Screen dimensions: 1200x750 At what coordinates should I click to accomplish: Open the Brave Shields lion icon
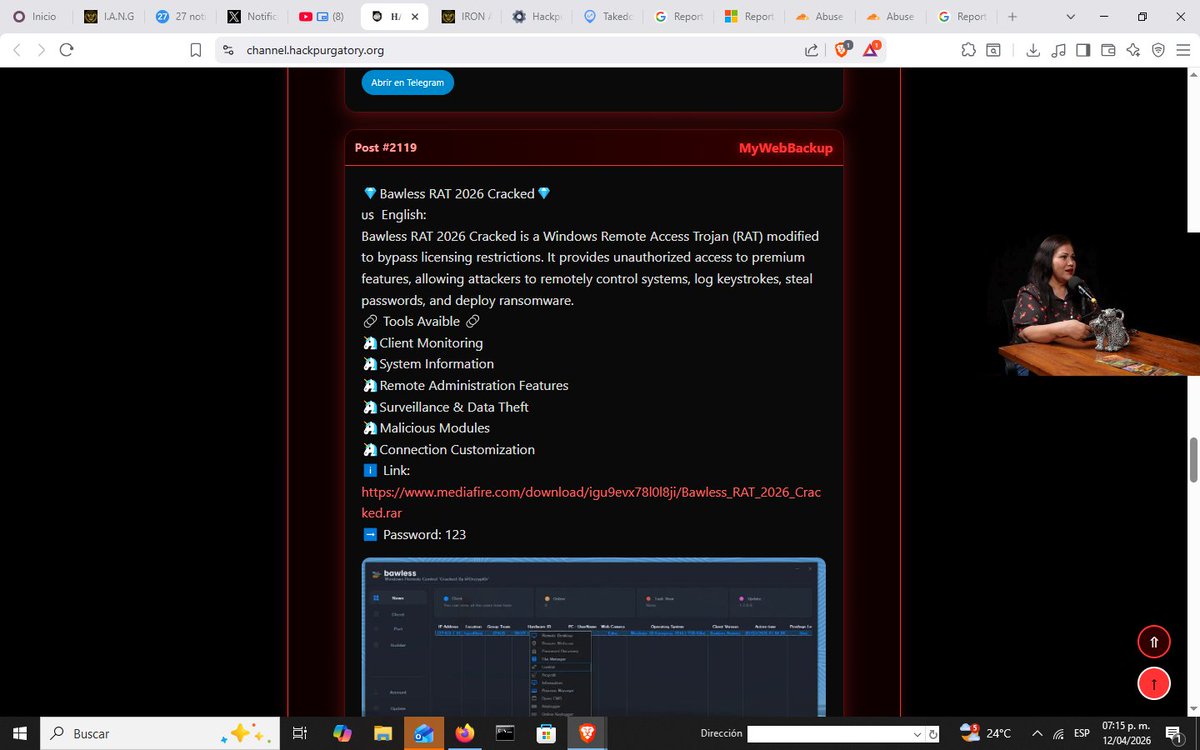pyautogui.click(x=842, y=50)
